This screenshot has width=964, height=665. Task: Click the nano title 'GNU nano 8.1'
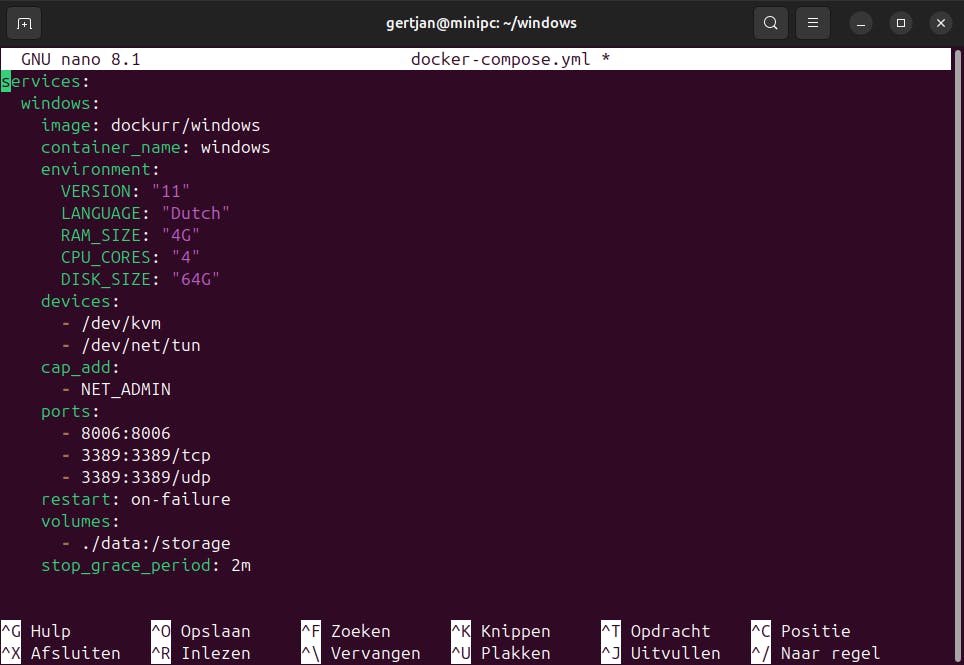tap(81, 59)
